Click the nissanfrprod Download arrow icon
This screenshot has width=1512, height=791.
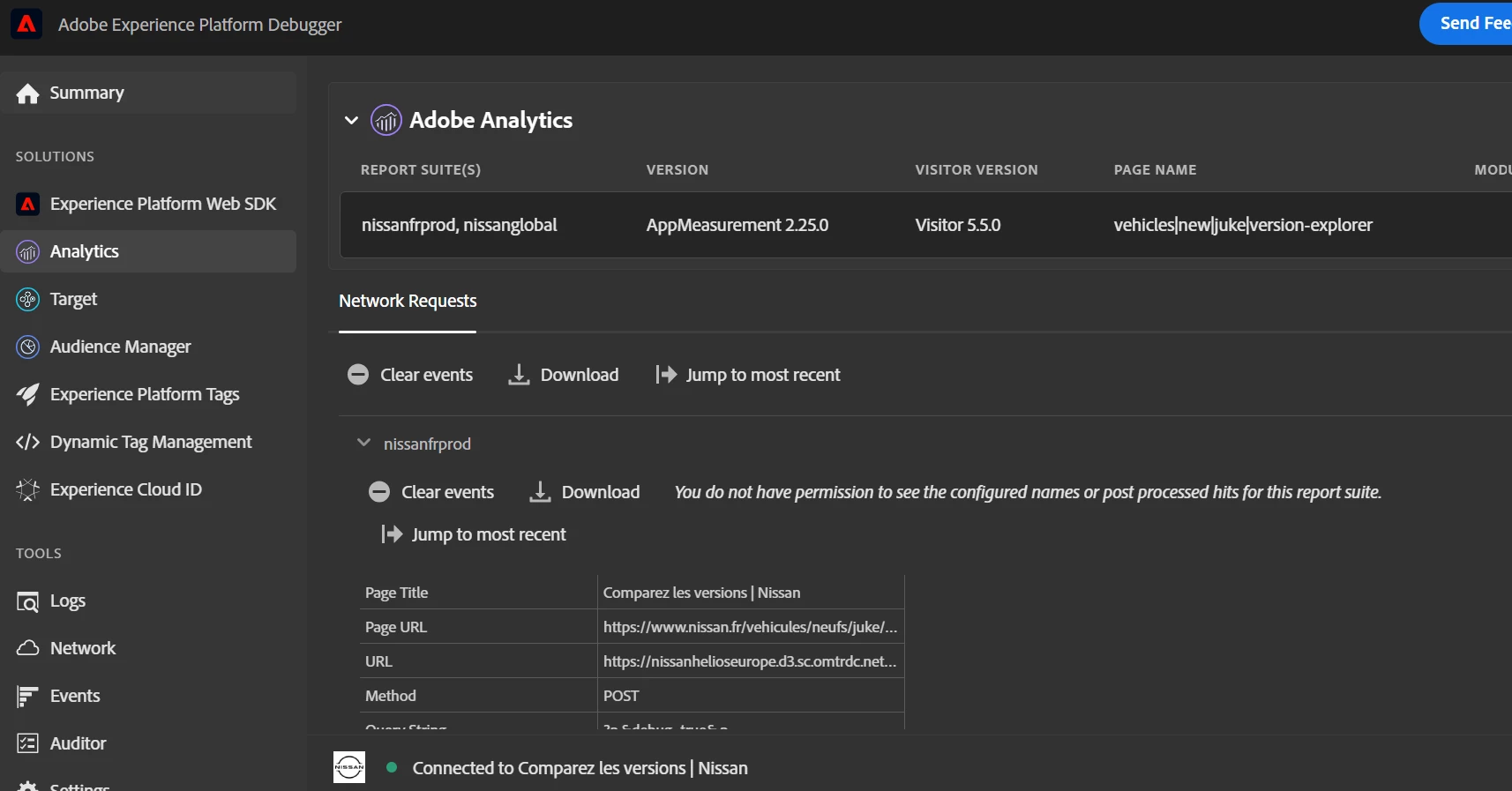click(540, 492)
